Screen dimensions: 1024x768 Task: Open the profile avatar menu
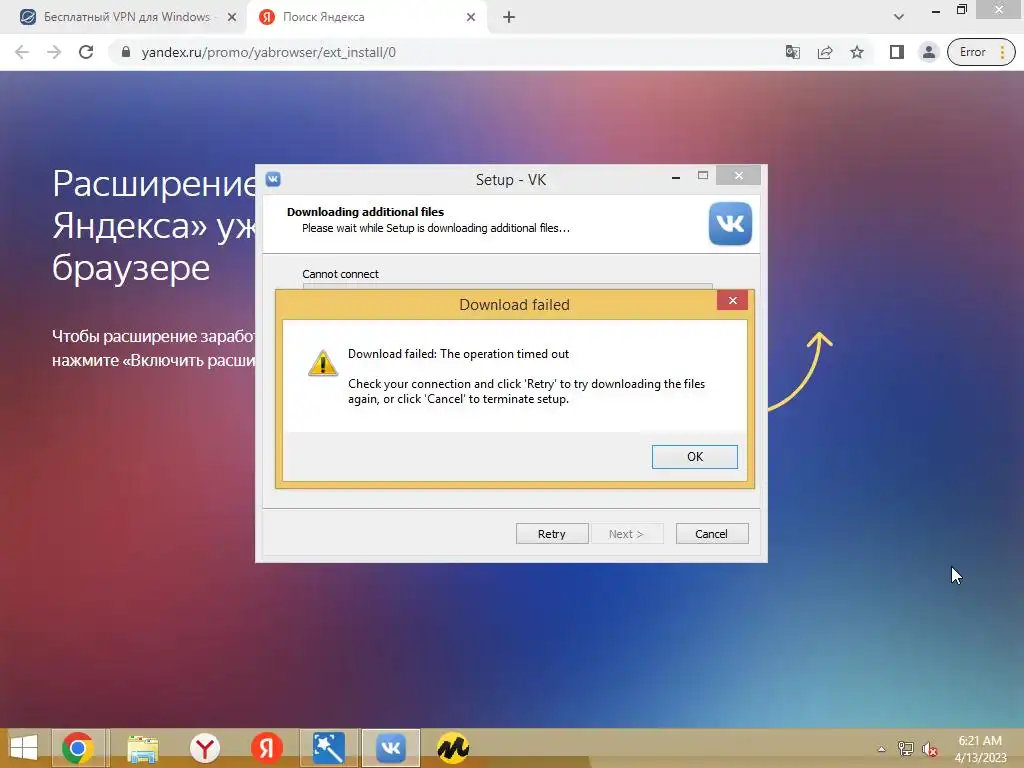[928, 52]
